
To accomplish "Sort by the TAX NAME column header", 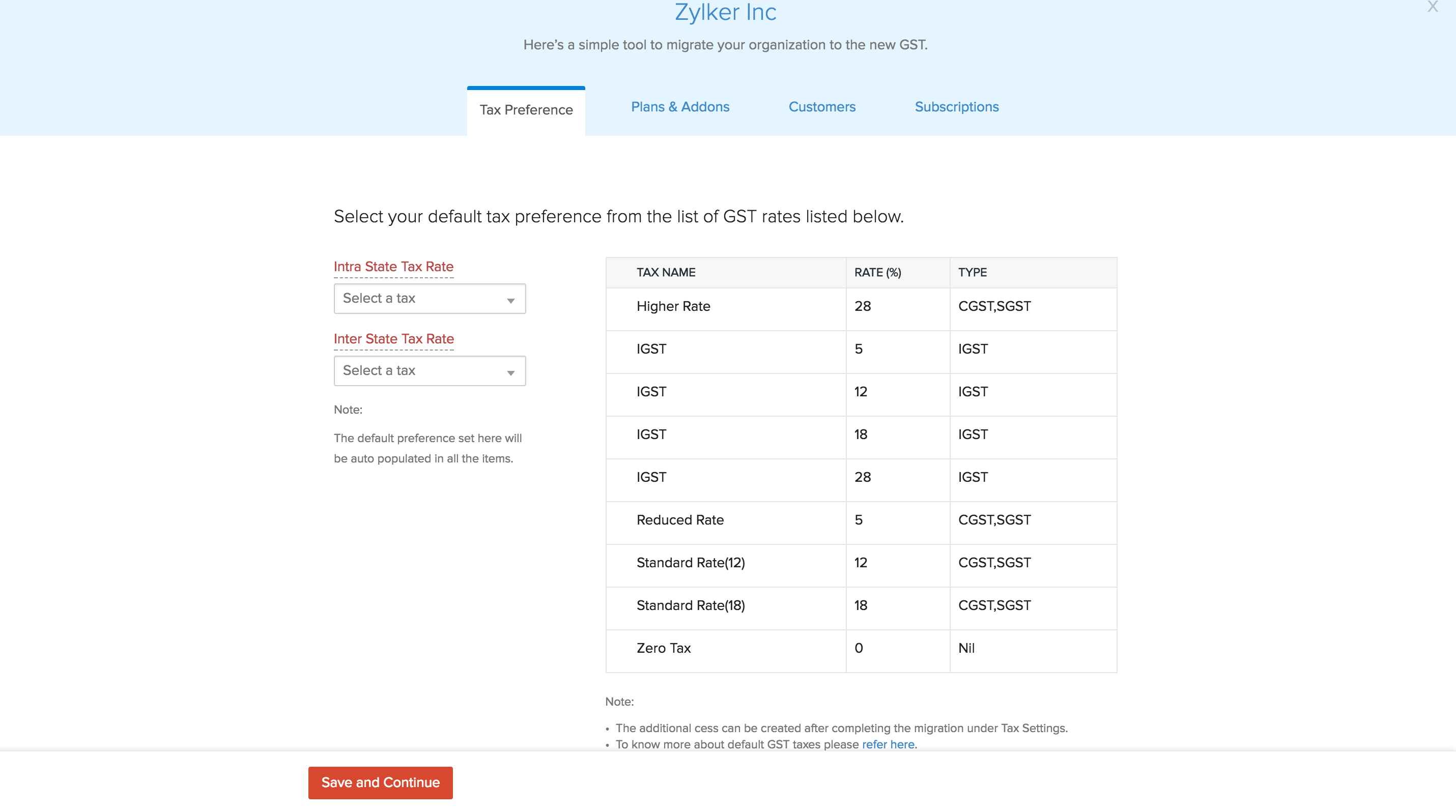I will tap(666, 272).
